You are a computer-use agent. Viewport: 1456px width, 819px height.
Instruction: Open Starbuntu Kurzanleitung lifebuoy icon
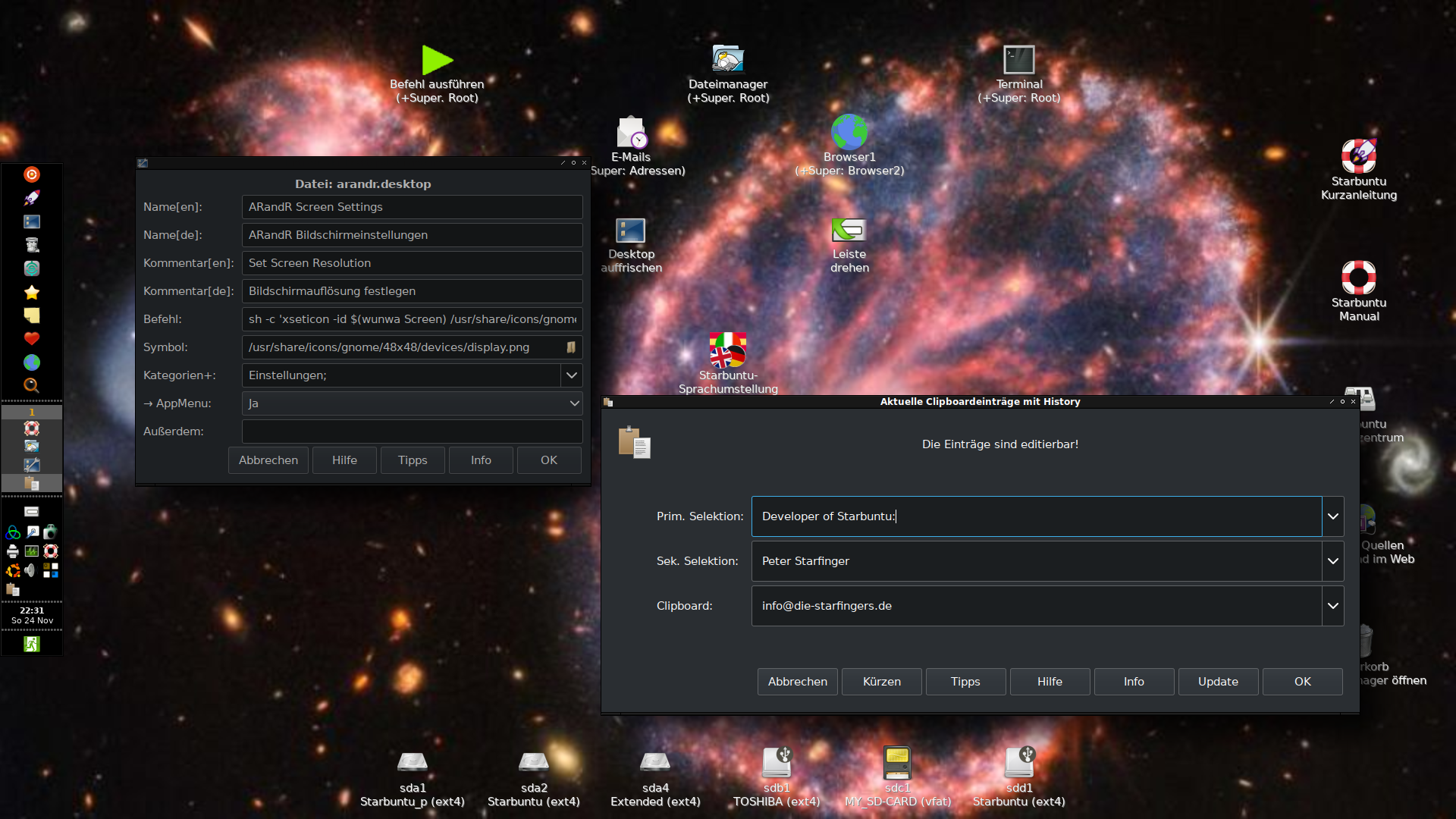pos(1359,156)
